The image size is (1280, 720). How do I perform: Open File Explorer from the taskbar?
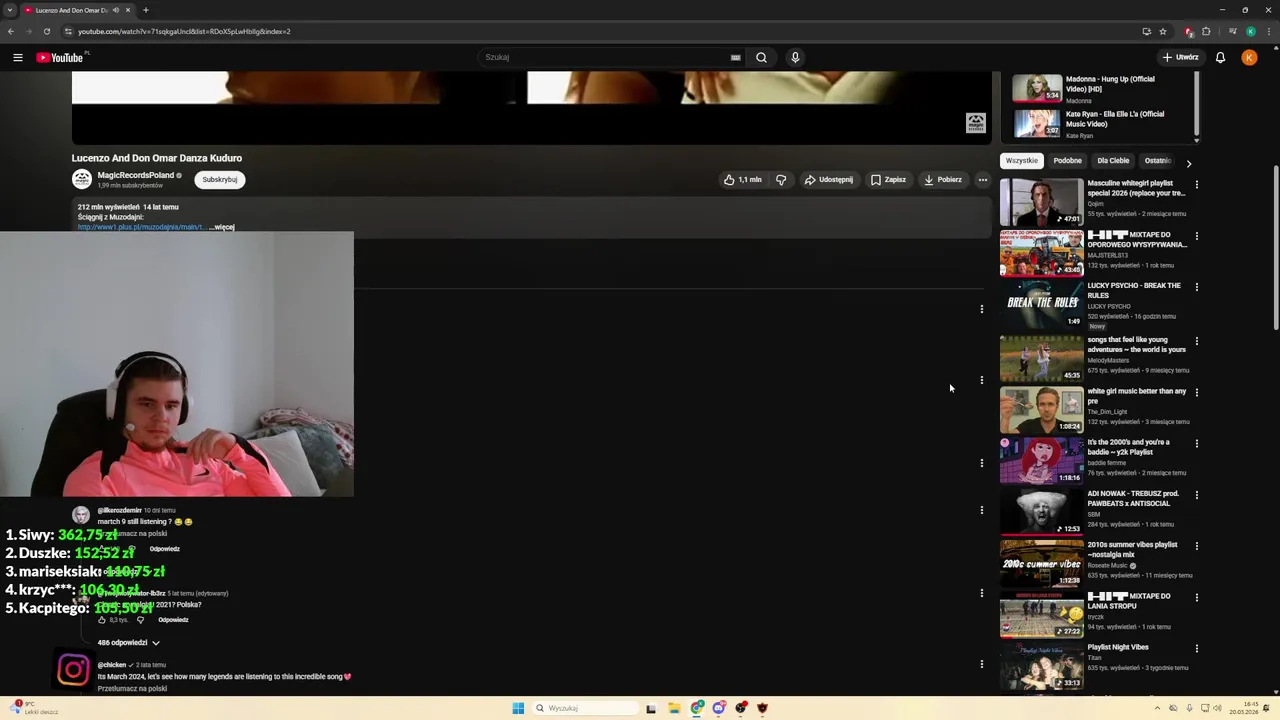coord(674,708)
